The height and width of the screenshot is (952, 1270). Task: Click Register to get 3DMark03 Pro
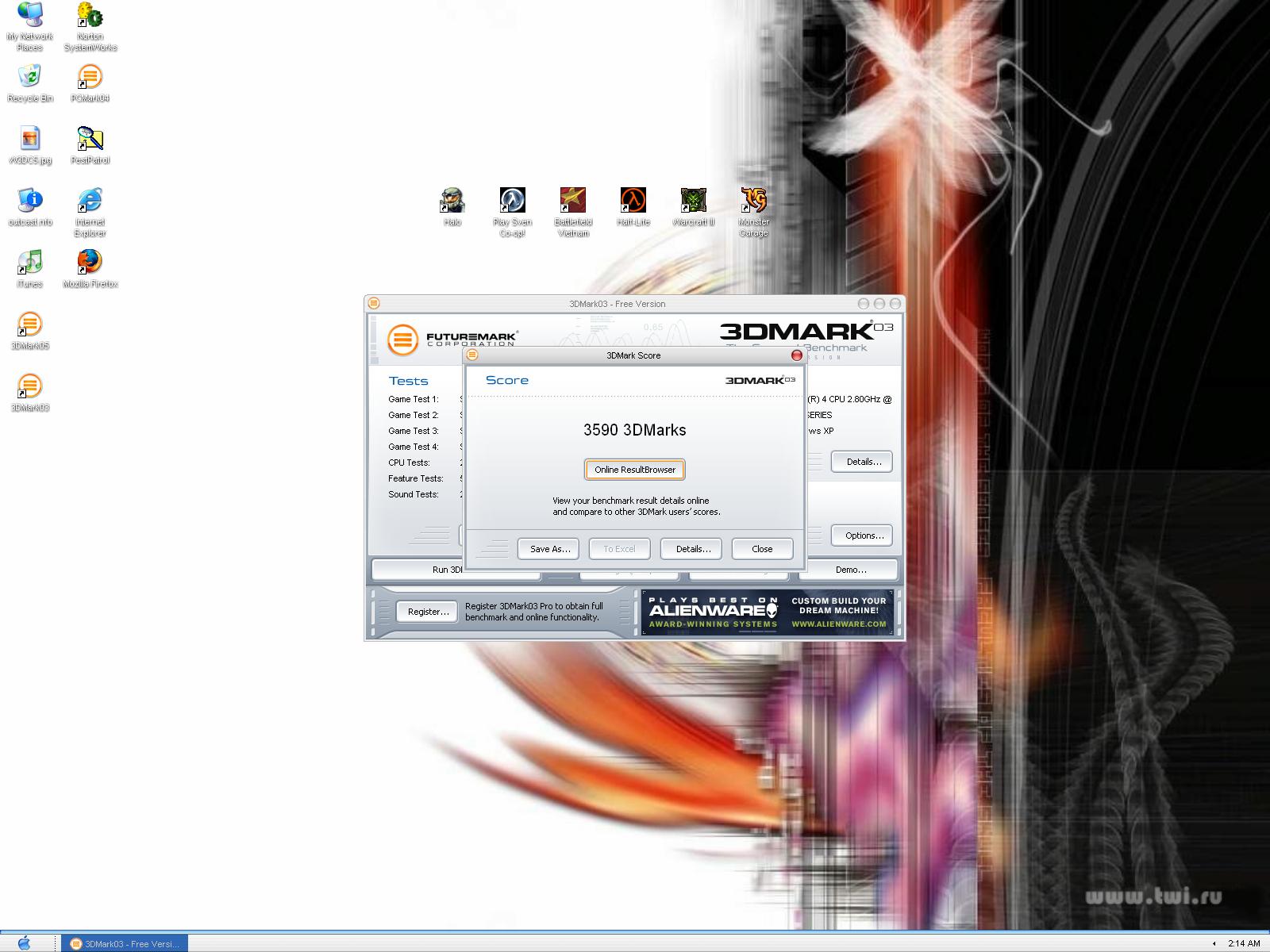click(x=426, y=611)
